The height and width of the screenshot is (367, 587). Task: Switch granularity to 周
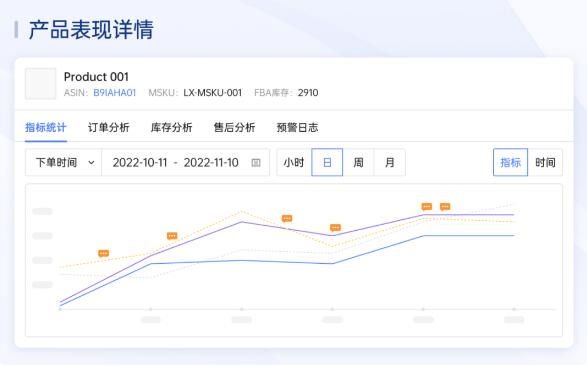point(358,163)
